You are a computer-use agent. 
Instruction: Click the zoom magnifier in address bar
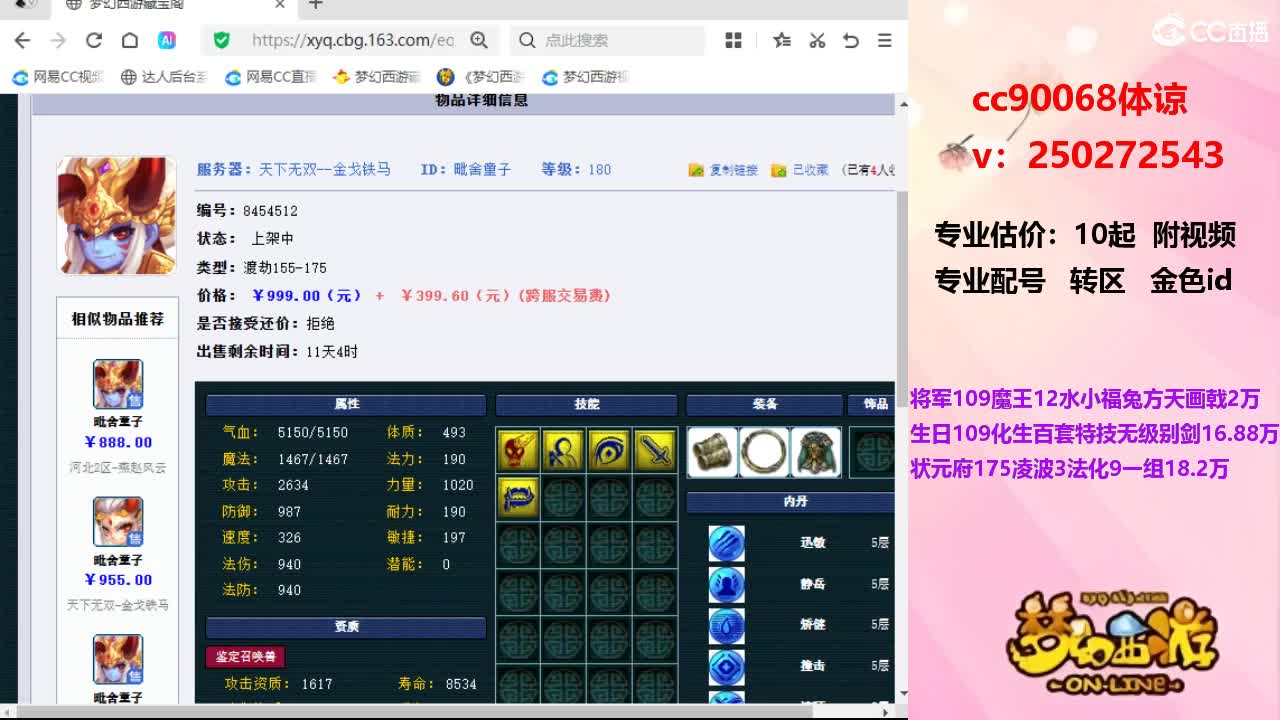(479, 40)
